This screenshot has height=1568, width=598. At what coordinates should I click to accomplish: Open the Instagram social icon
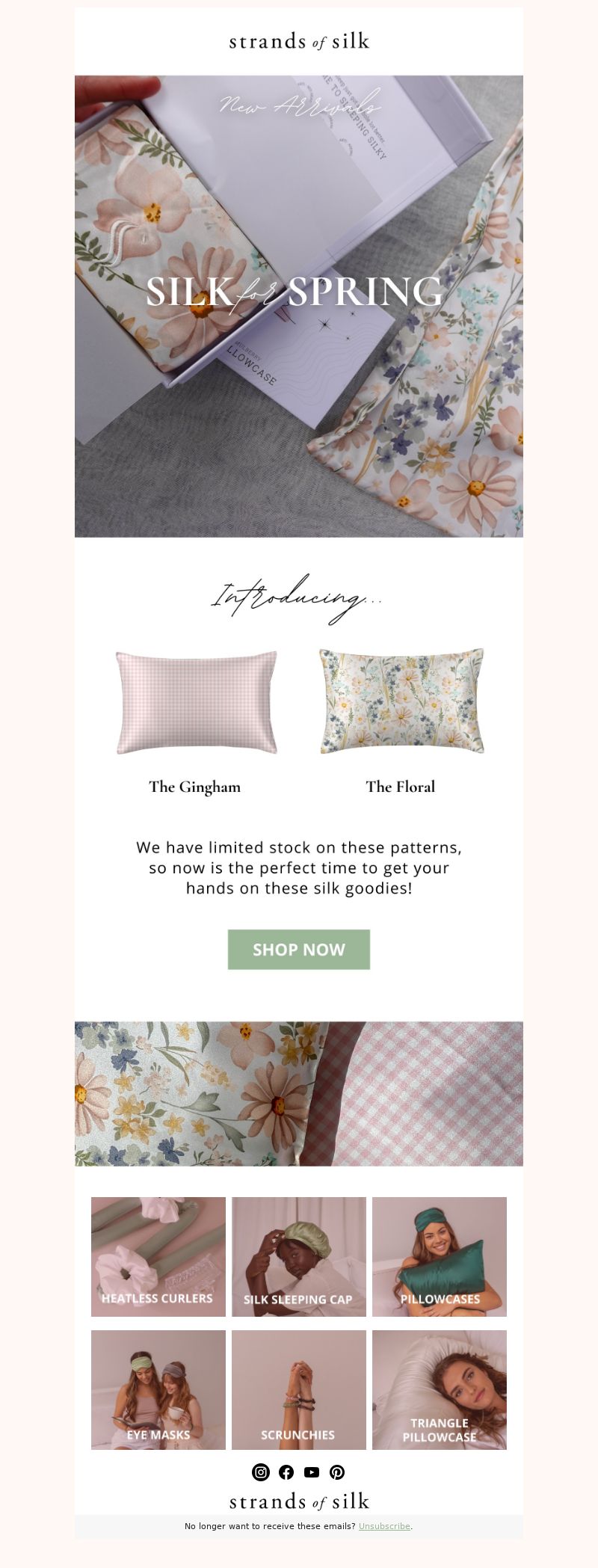[x=261, y=1472]
